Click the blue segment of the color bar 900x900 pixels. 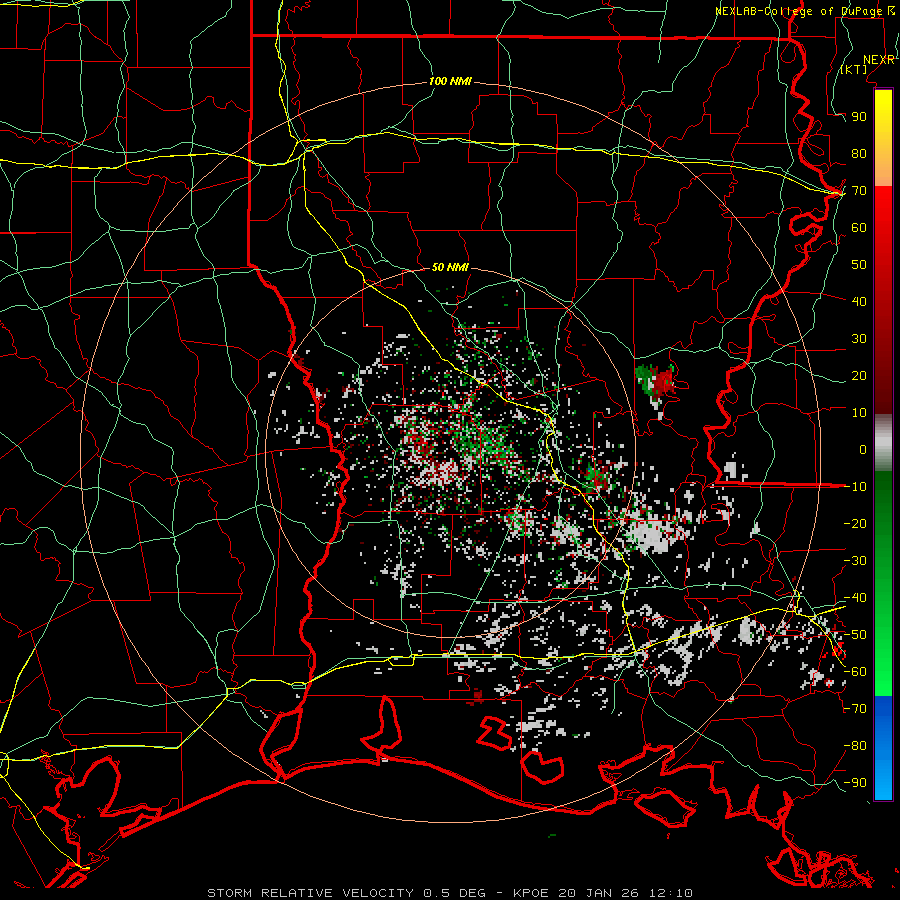pyautogui.click(x=883, y=748)
